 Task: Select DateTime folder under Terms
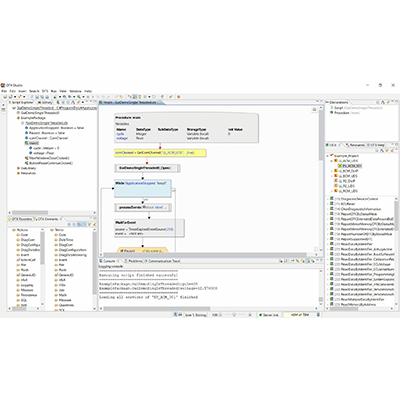63,240
